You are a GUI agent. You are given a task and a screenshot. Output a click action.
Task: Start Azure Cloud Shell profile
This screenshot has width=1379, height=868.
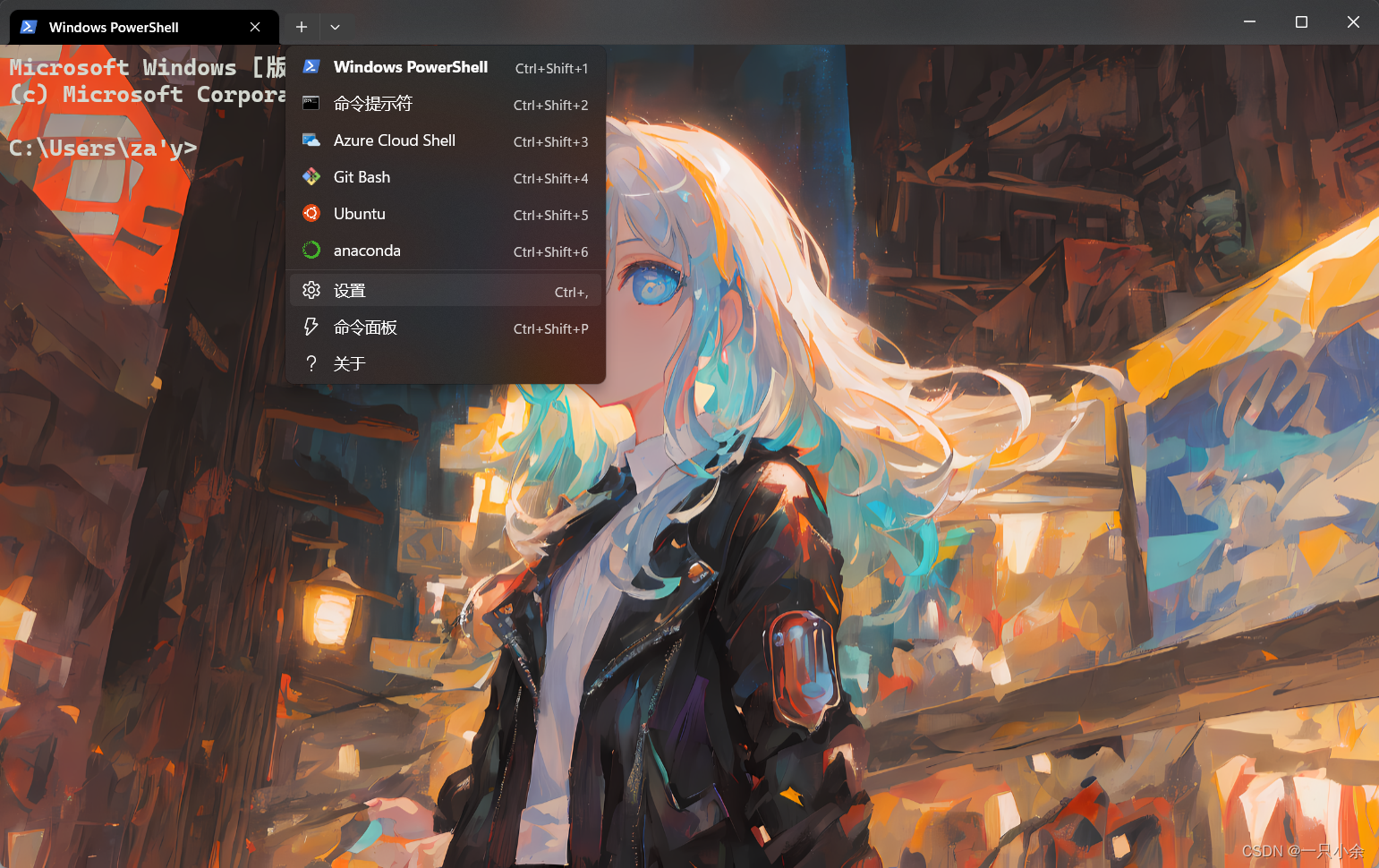click(446, 140)
